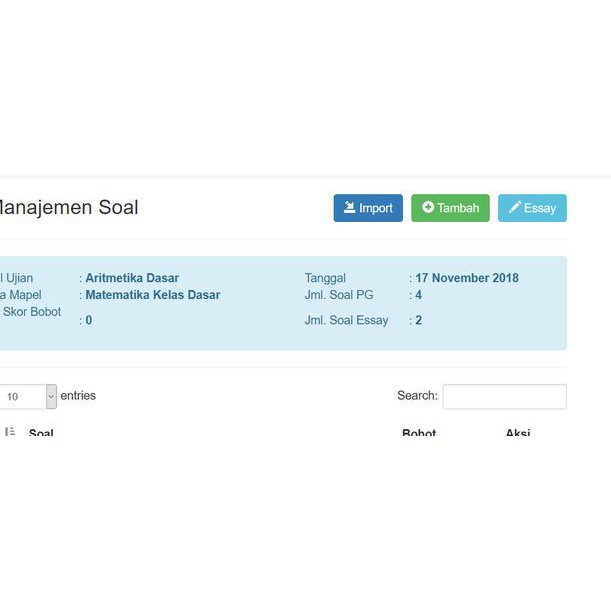Click the Manajemen Soal page heading

pos(68,208)
